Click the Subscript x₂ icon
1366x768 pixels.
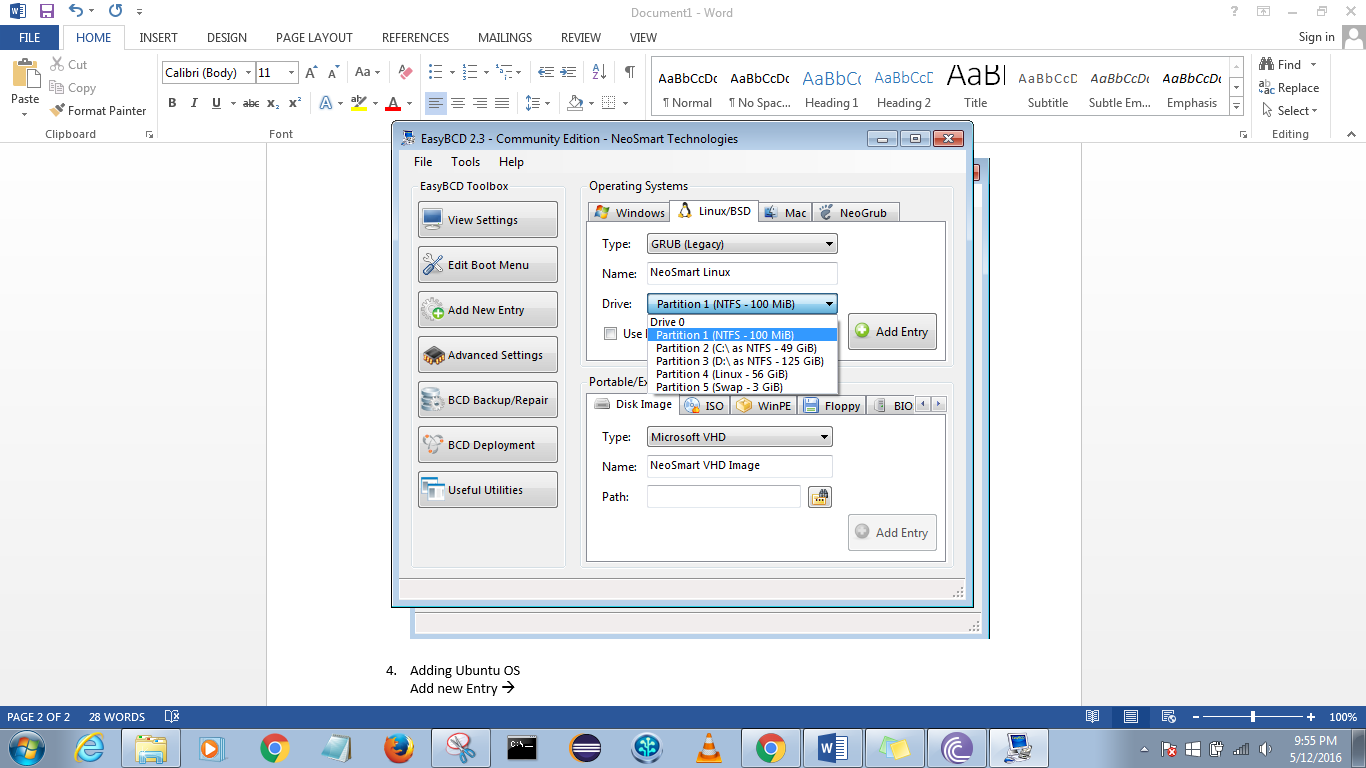(273, 103)
